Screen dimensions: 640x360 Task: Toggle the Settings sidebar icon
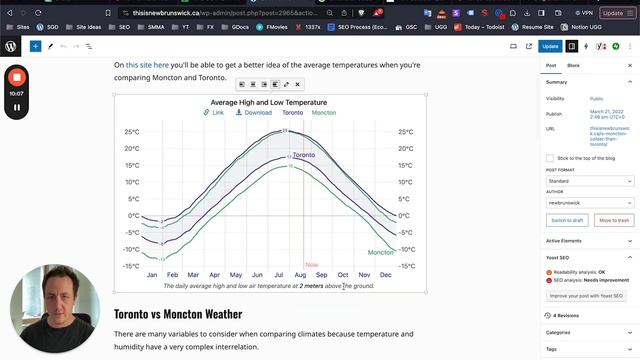tap(572, 47)
